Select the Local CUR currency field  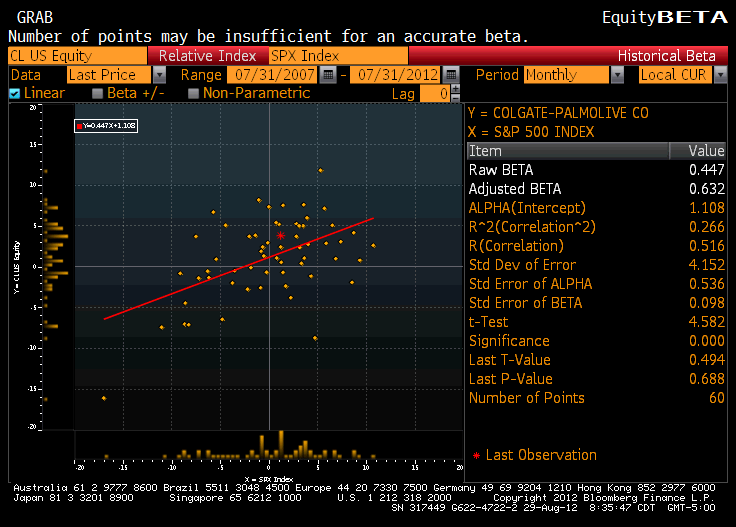click(x=675, y=75)
